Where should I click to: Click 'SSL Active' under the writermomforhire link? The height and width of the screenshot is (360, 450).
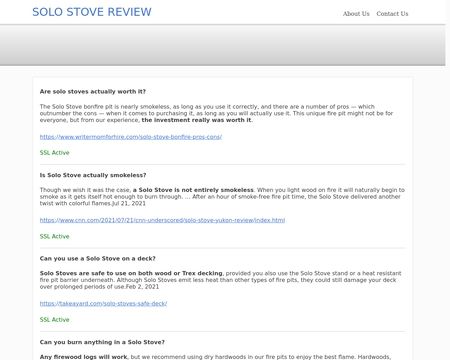coord(54,153)
